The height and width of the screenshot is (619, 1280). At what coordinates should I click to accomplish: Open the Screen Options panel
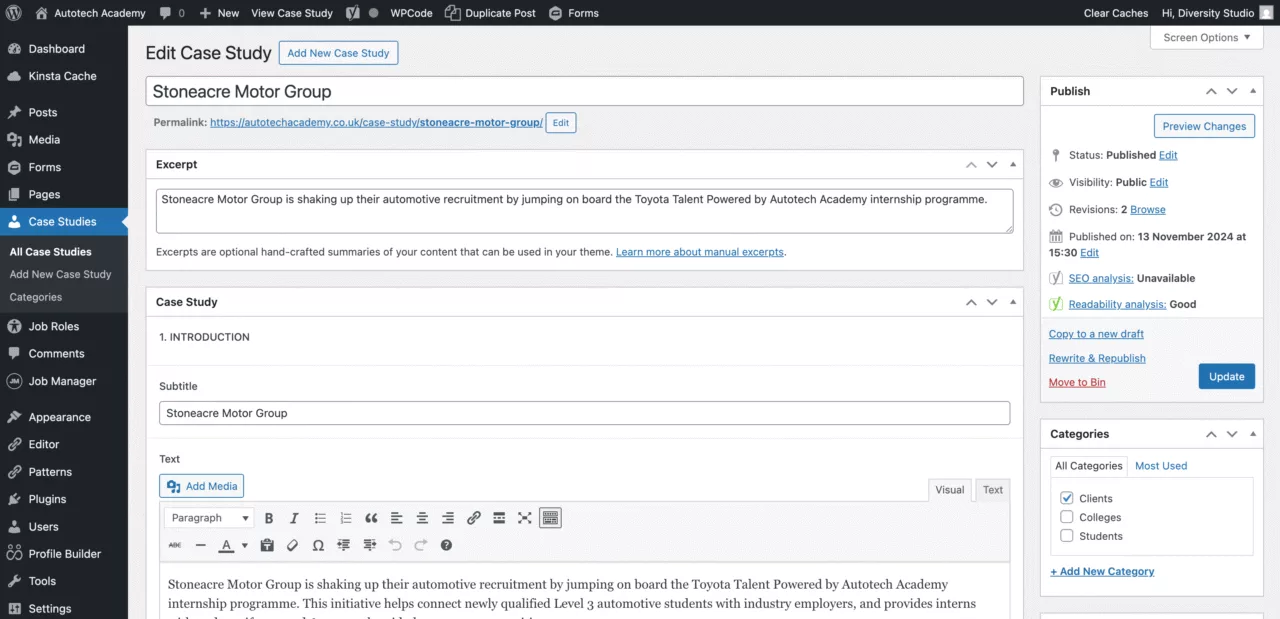[x=1208, y=38]
